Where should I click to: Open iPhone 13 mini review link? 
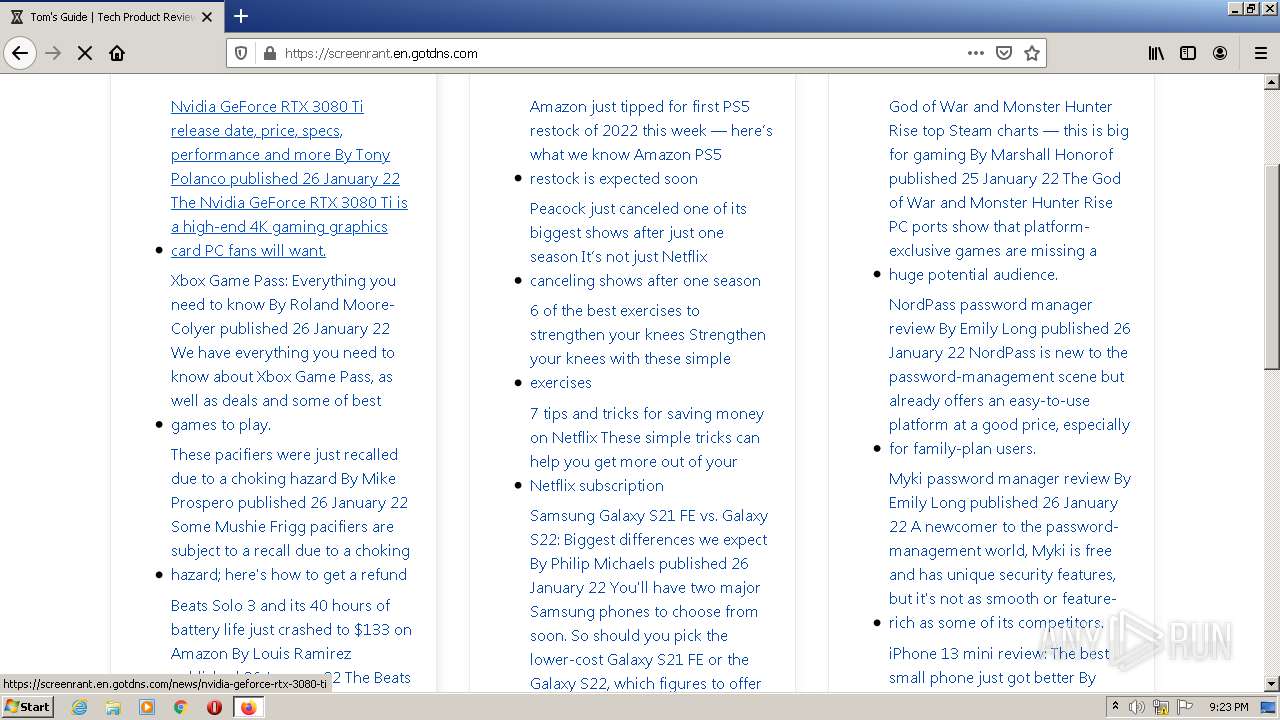[x=999, y=665]
